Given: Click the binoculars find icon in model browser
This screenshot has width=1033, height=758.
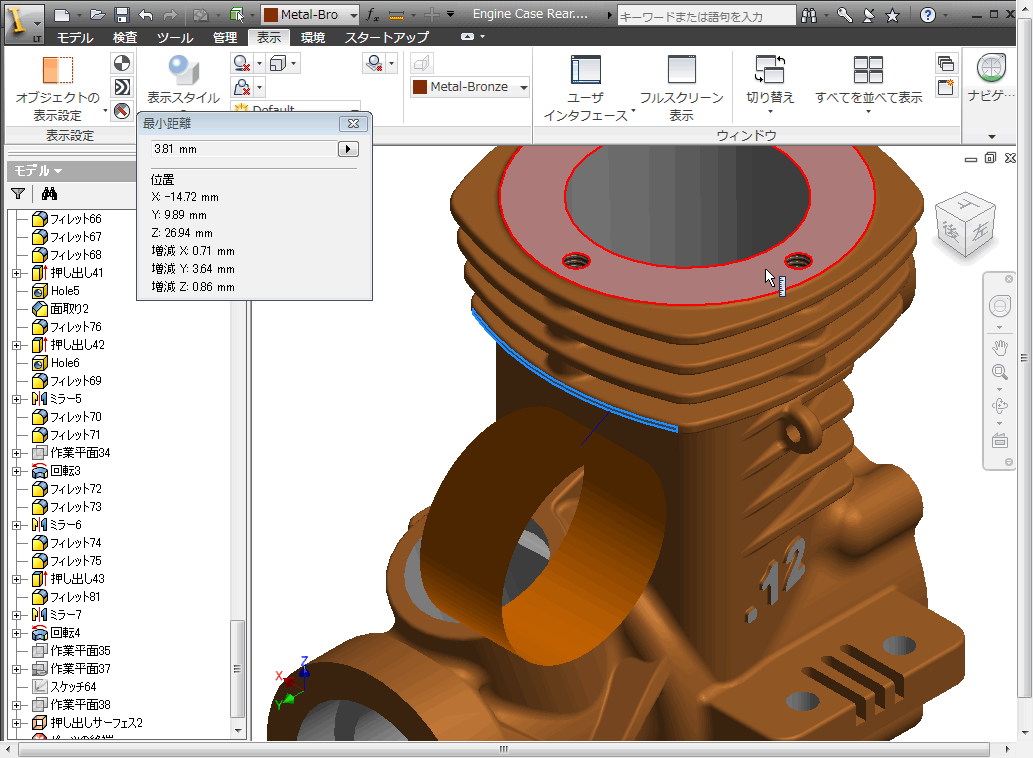Looking at the screenshot, I should pyautogui.click(x=49, y=194).
